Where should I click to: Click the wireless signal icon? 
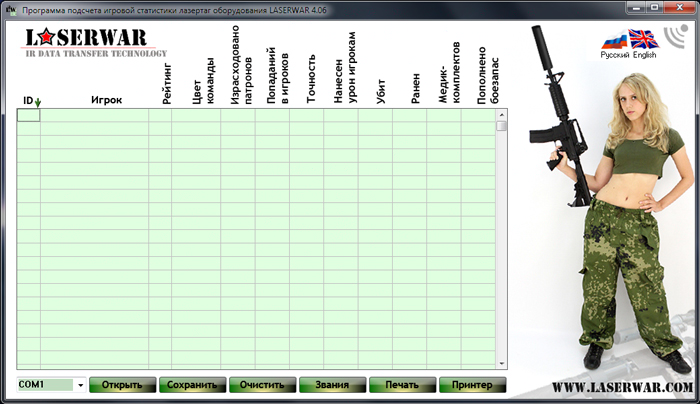[x=676, y=36]
